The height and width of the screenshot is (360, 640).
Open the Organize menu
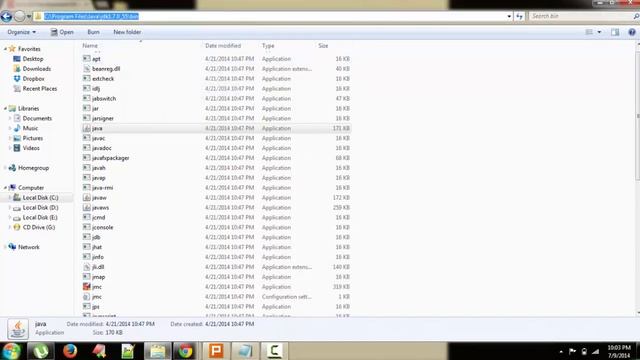point(22,32)
